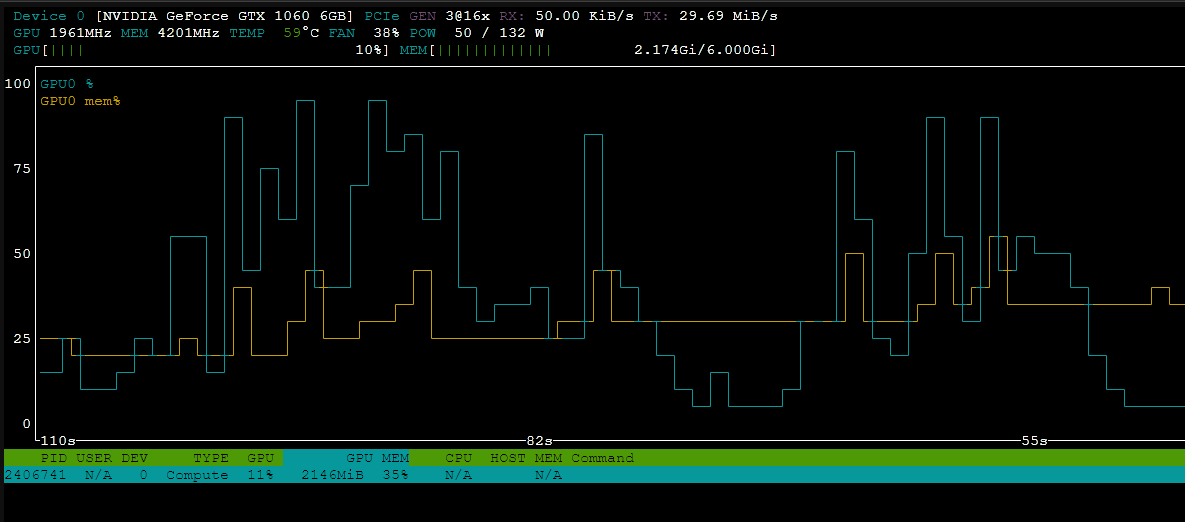Image resolution: width=1185 pixels, height=522 pixels.
Task: Click the GPU 1961MHz clock value
Action: click(x=64, y=33)
